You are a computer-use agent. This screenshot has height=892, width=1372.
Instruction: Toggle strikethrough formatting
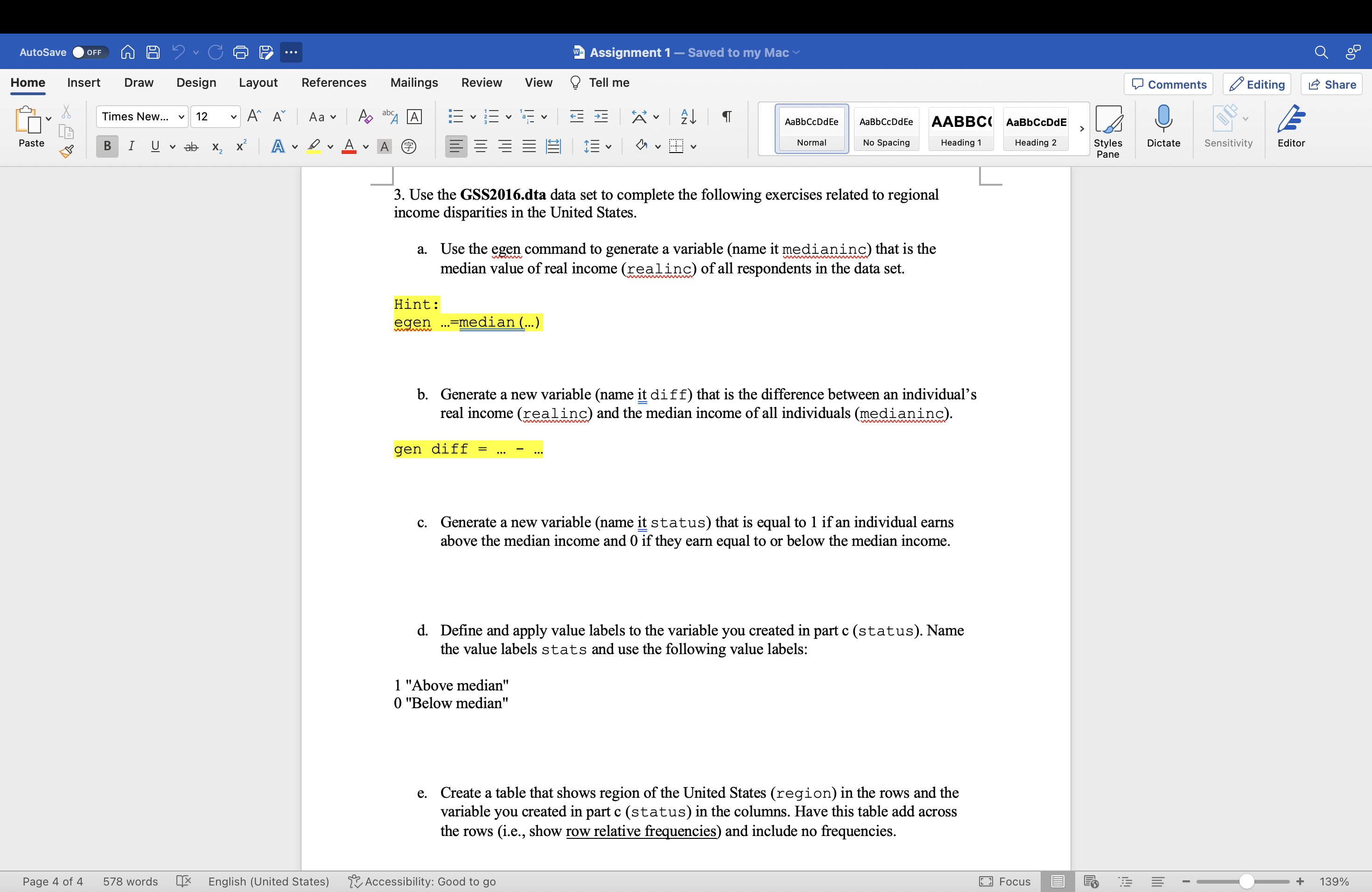tap(191, 146)
